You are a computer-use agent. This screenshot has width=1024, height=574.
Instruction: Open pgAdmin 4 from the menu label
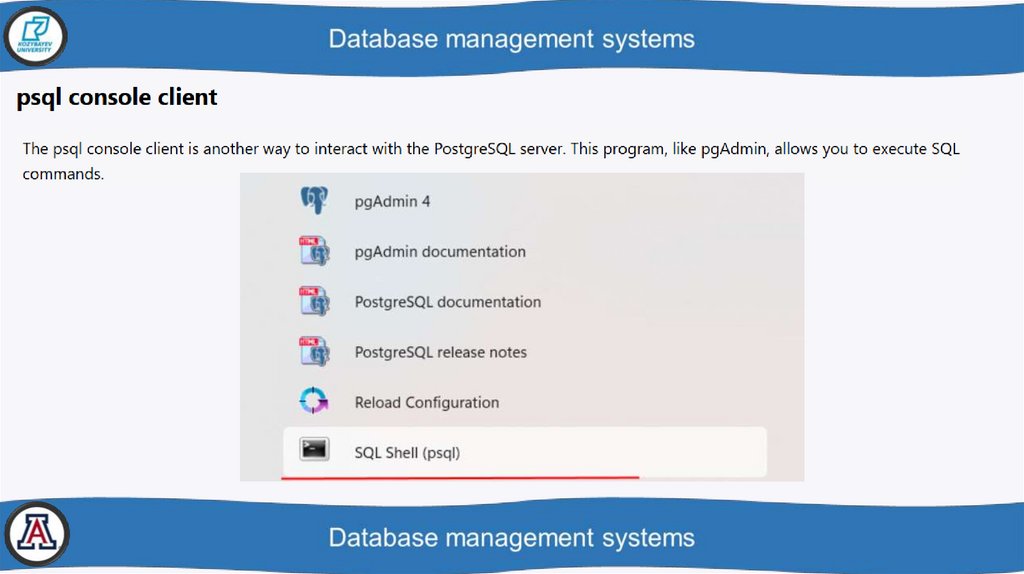(x=392, y=201)
